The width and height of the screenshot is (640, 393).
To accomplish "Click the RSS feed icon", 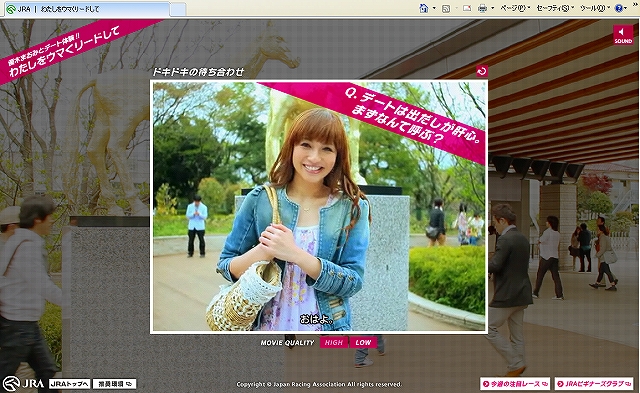I will 446,8.
